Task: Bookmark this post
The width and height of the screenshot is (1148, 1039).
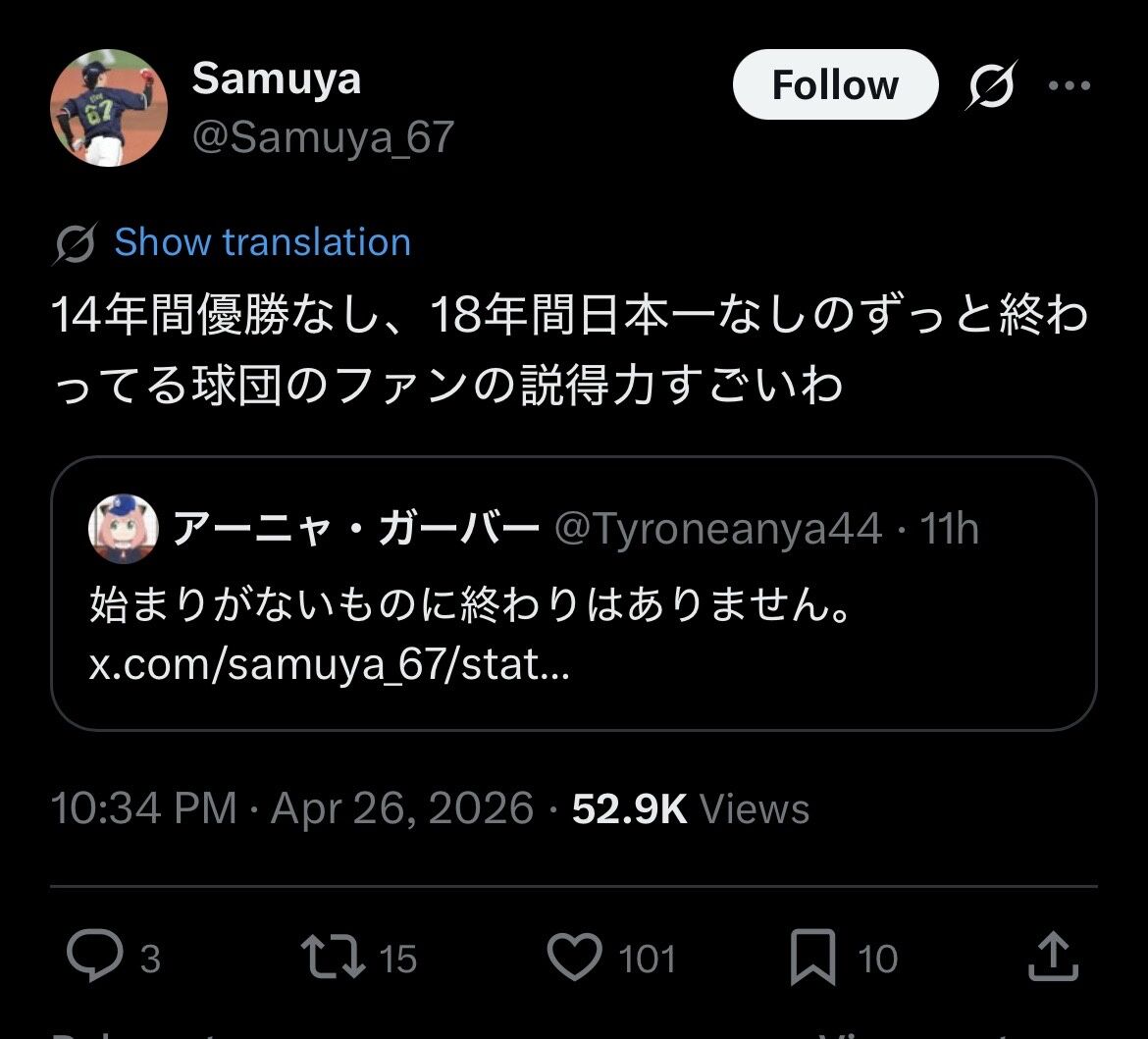Action: click(x=813, y=957)
